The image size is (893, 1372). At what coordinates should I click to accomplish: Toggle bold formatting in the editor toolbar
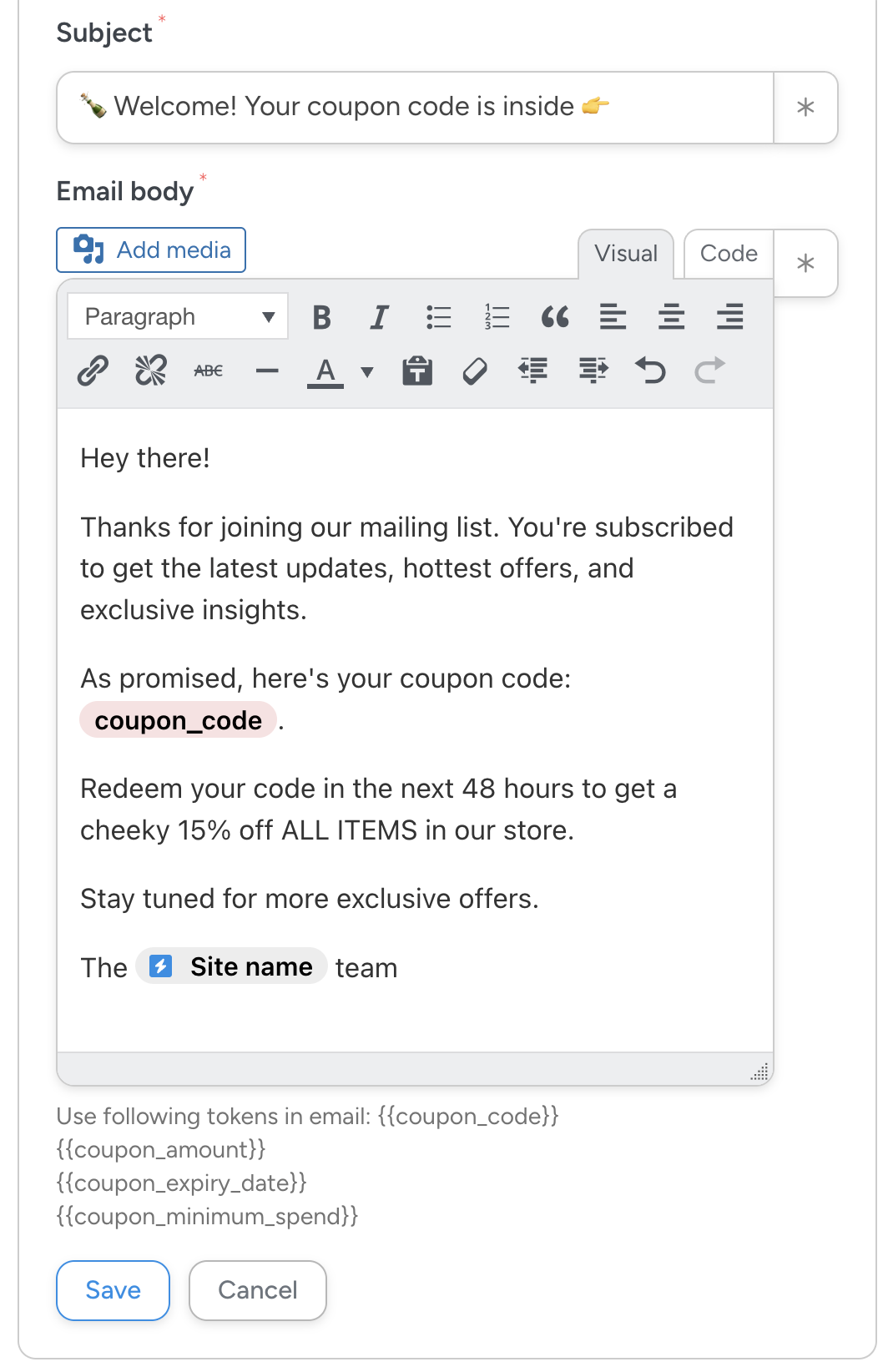321,317
